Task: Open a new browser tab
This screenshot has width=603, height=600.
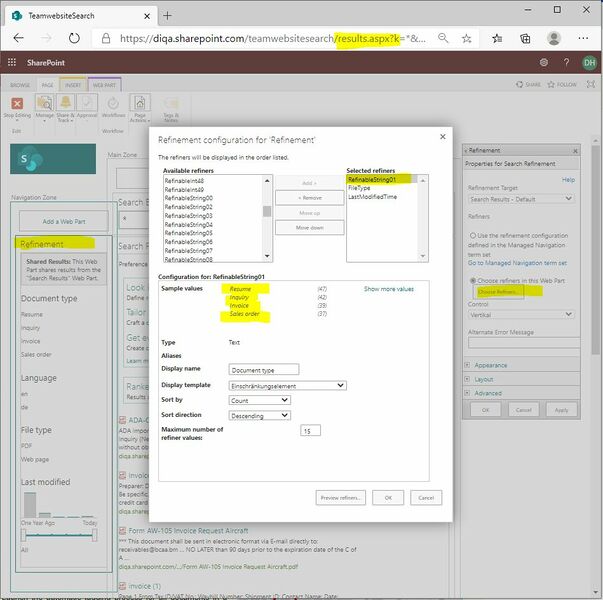Action: [x=167, y=16]
